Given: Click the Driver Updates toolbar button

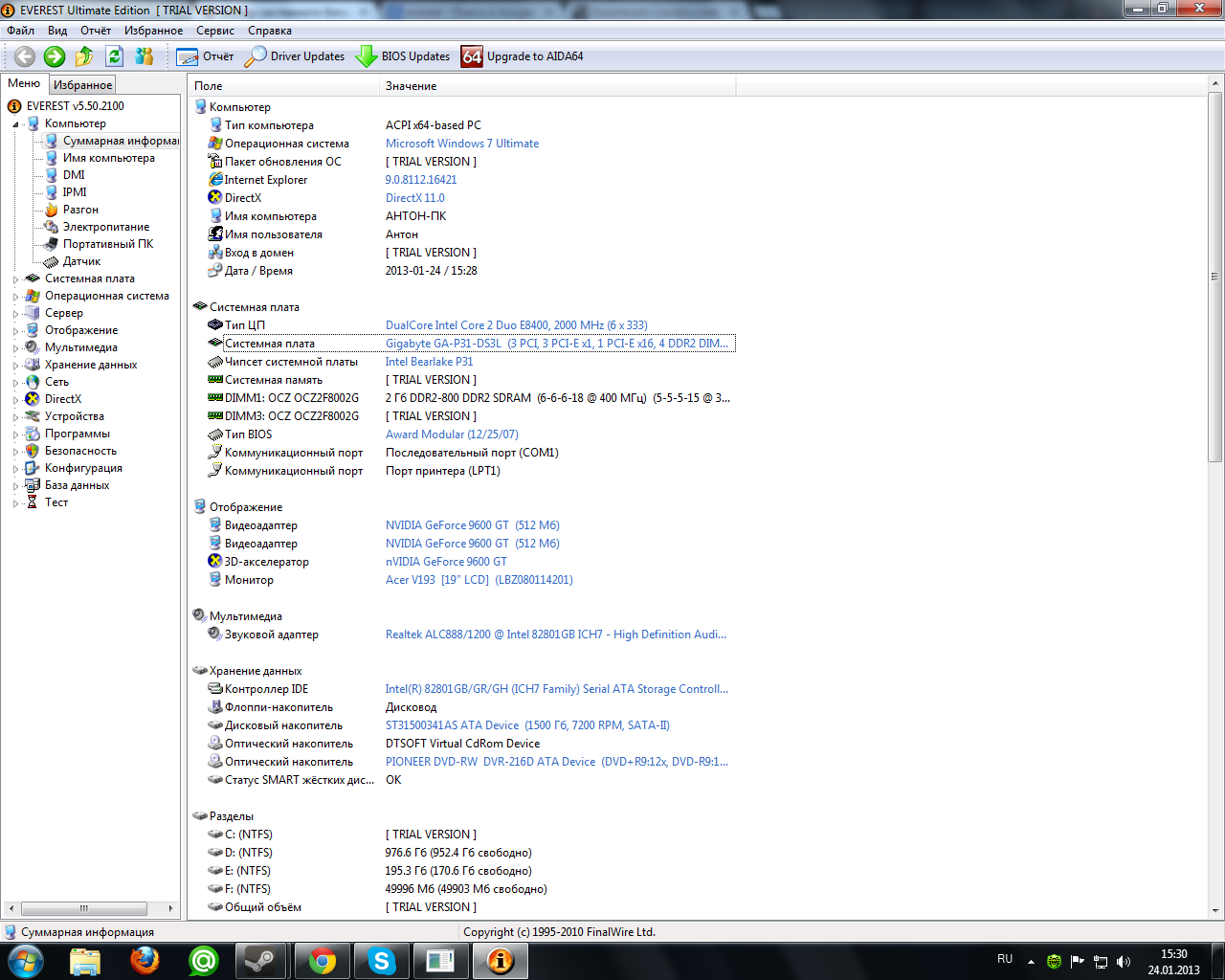Looking at the screenshot, I should coord(295,56).
